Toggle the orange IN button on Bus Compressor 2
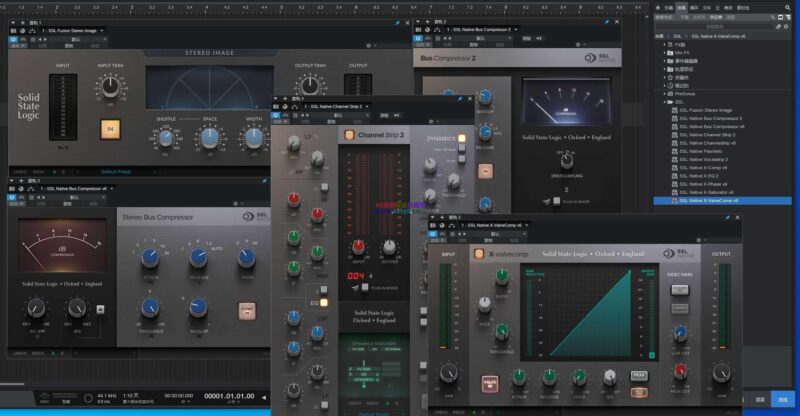Image resolution: width=800 pixels, height=416 pixels. point(485,172)
